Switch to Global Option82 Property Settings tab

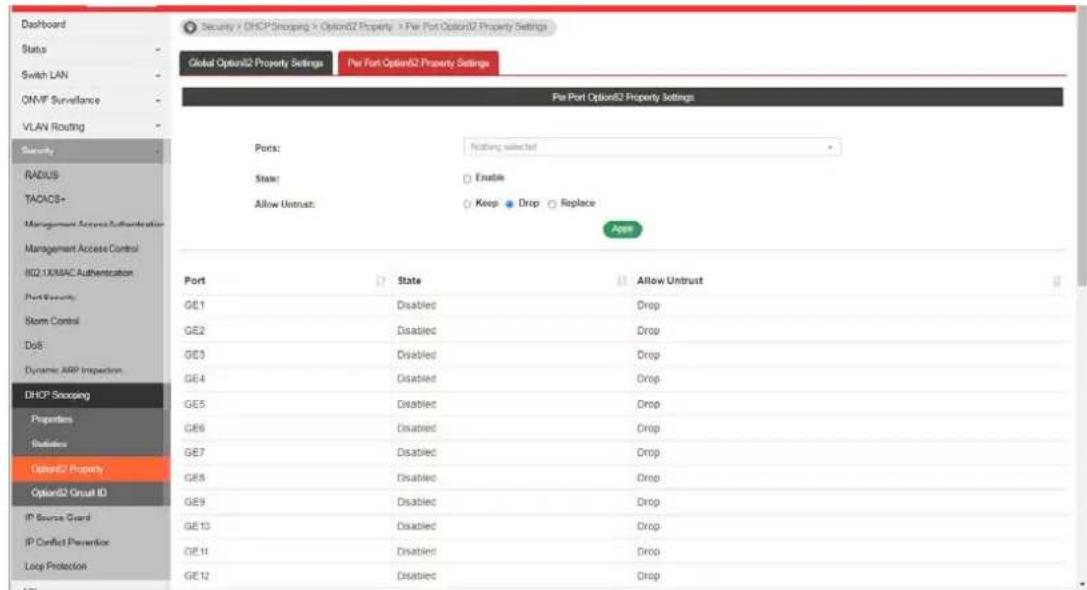pyautogui.click(x=256, y=63)
